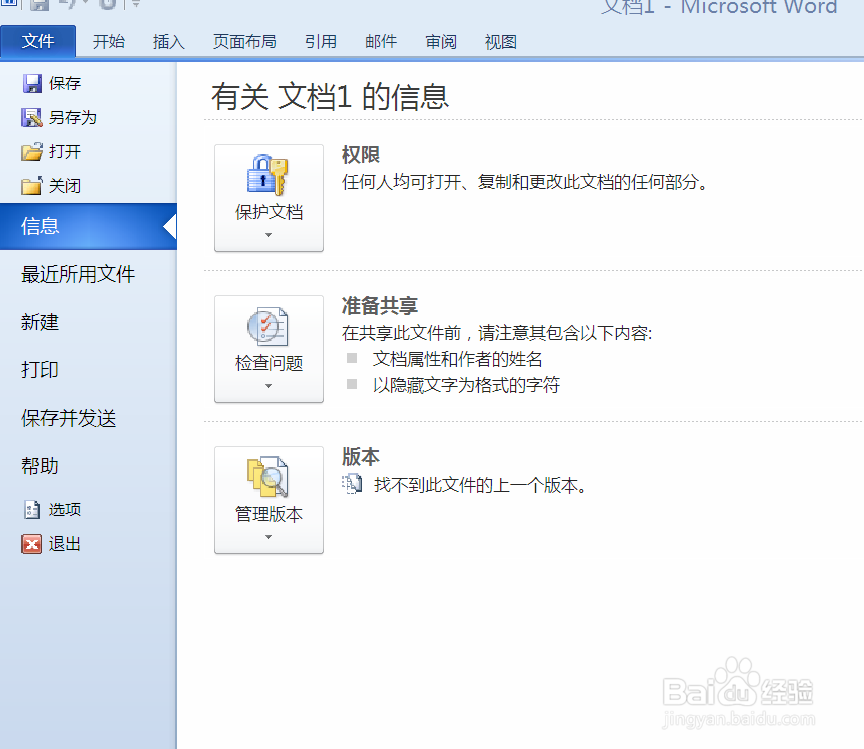Click the 选项 label

(x=64, y=509)
